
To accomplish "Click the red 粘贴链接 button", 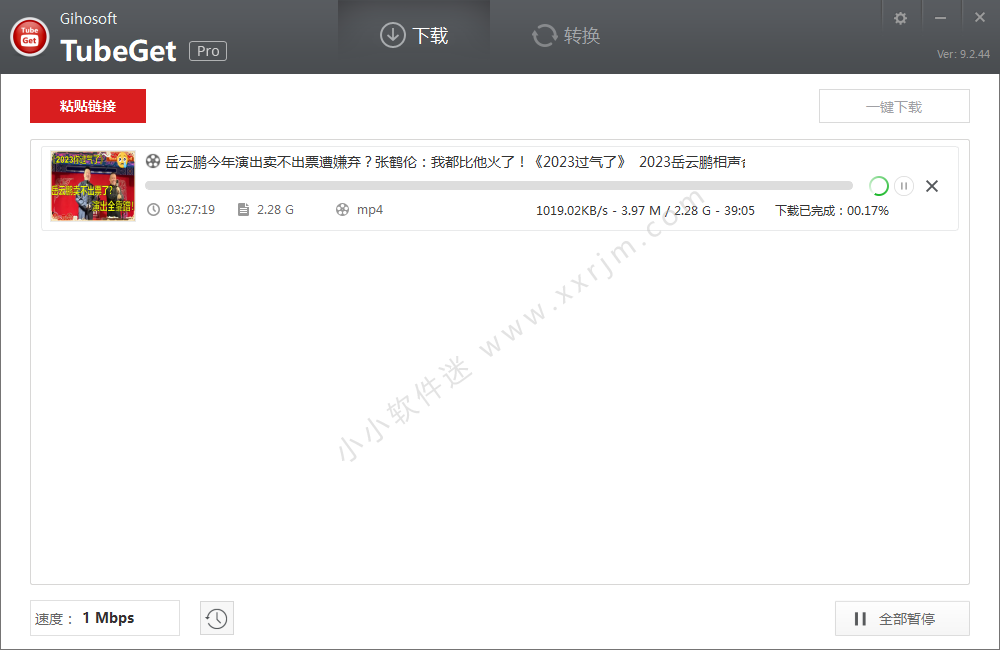I will click(x=88, y=106).
